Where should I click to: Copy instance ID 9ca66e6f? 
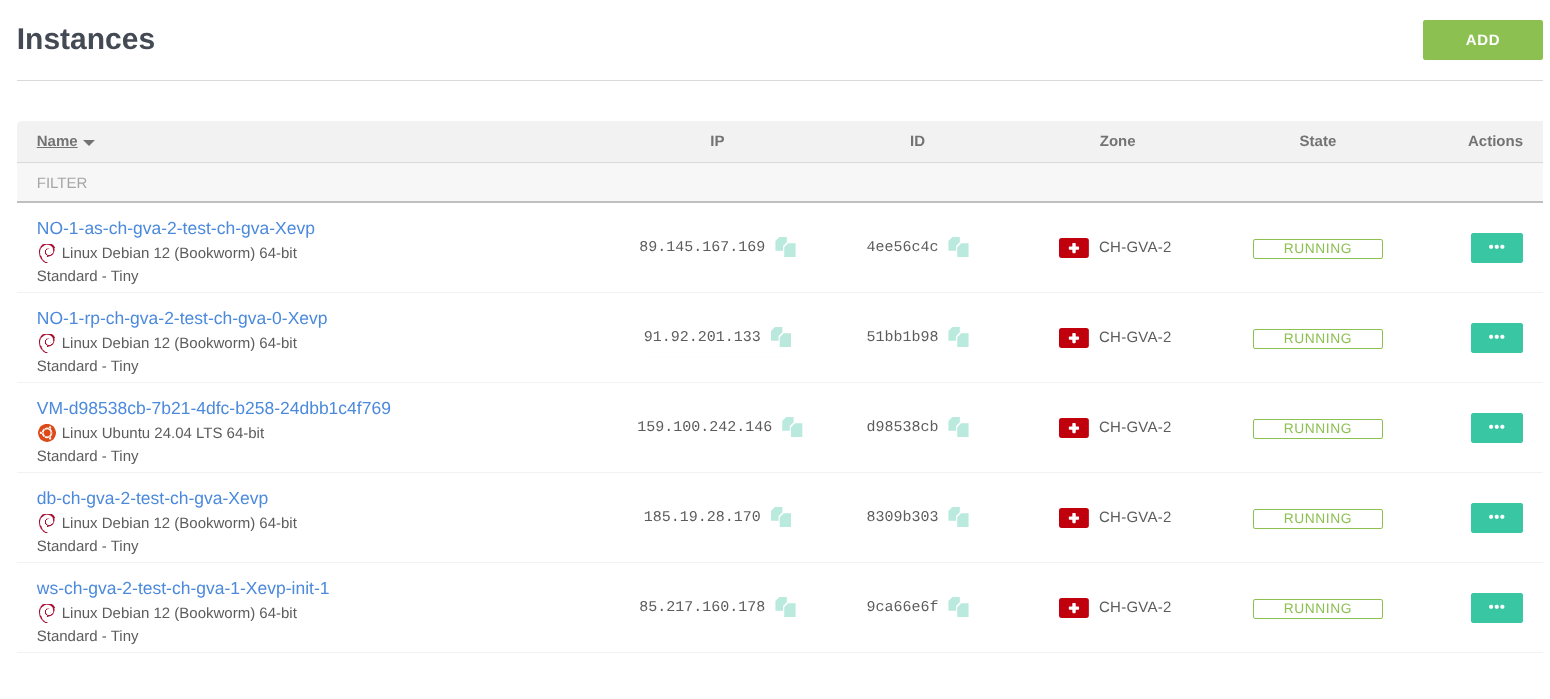tap(958, 607)
